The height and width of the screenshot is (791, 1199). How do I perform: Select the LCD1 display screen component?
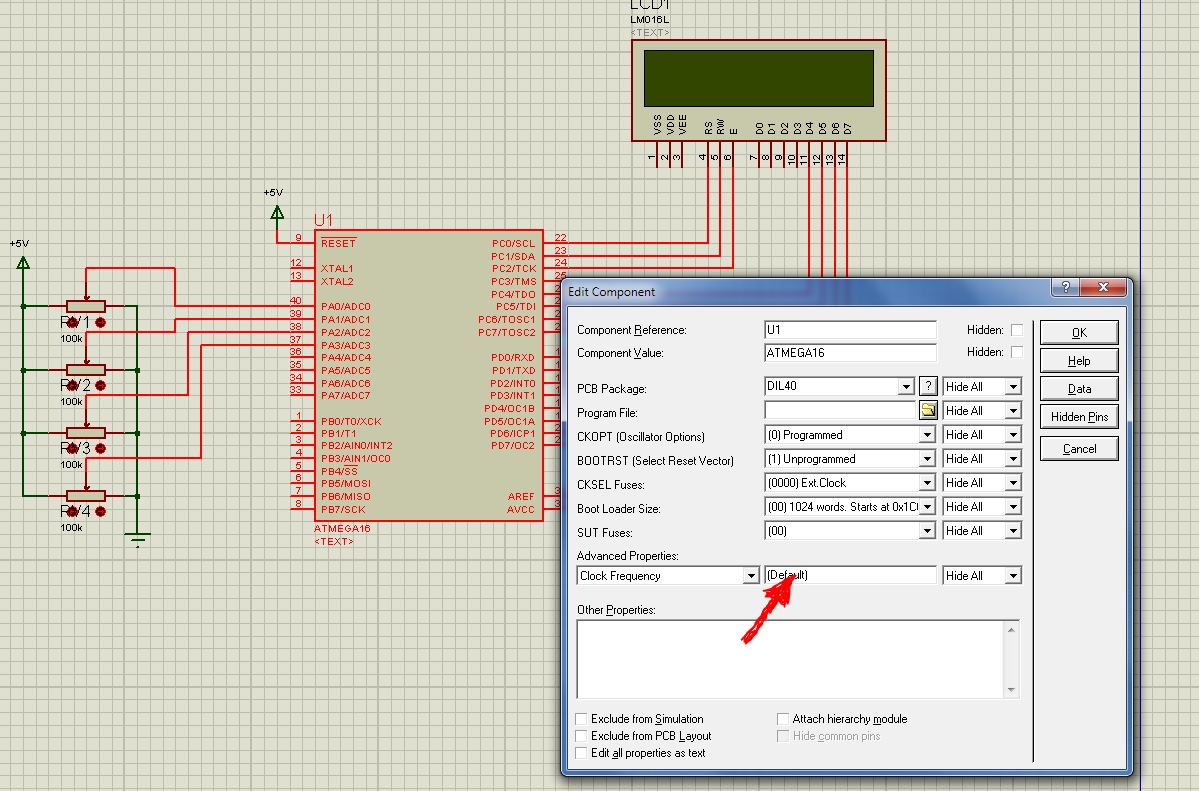point(757,76)
